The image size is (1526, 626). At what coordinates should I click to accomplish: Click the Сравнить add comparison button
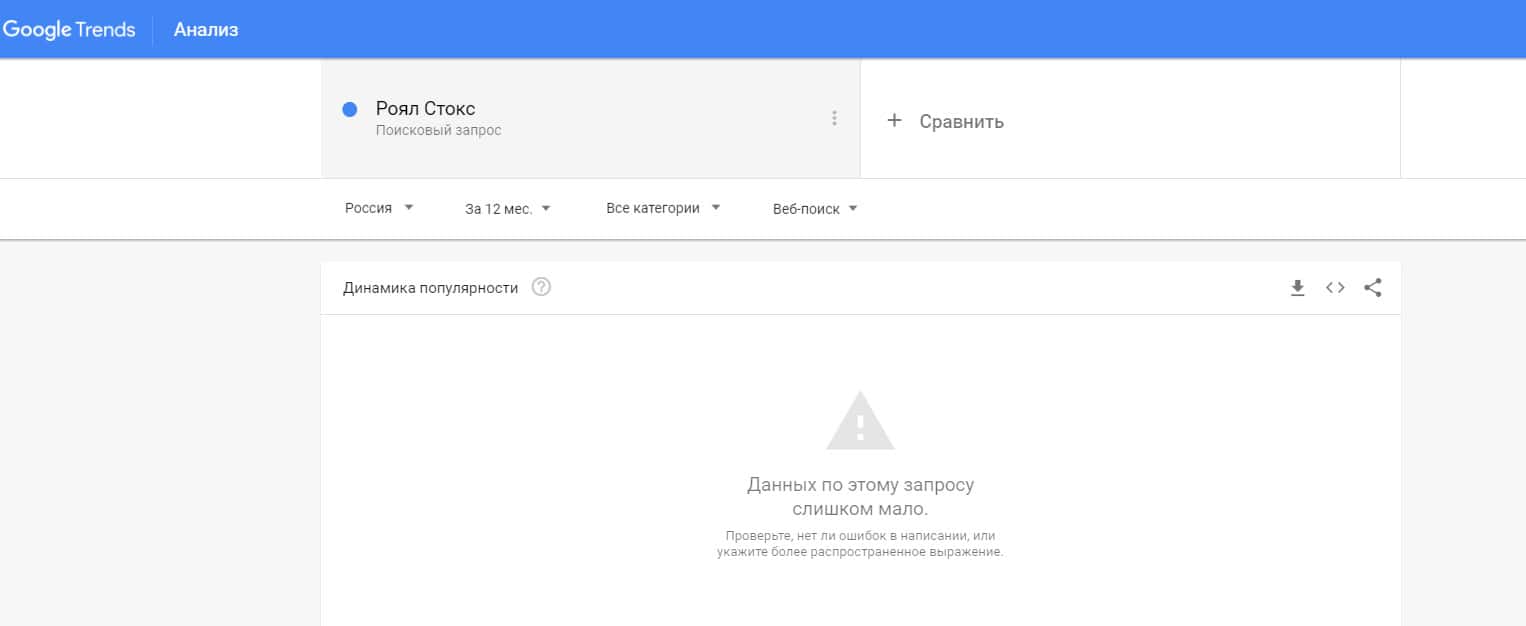[x=960, y=121]
